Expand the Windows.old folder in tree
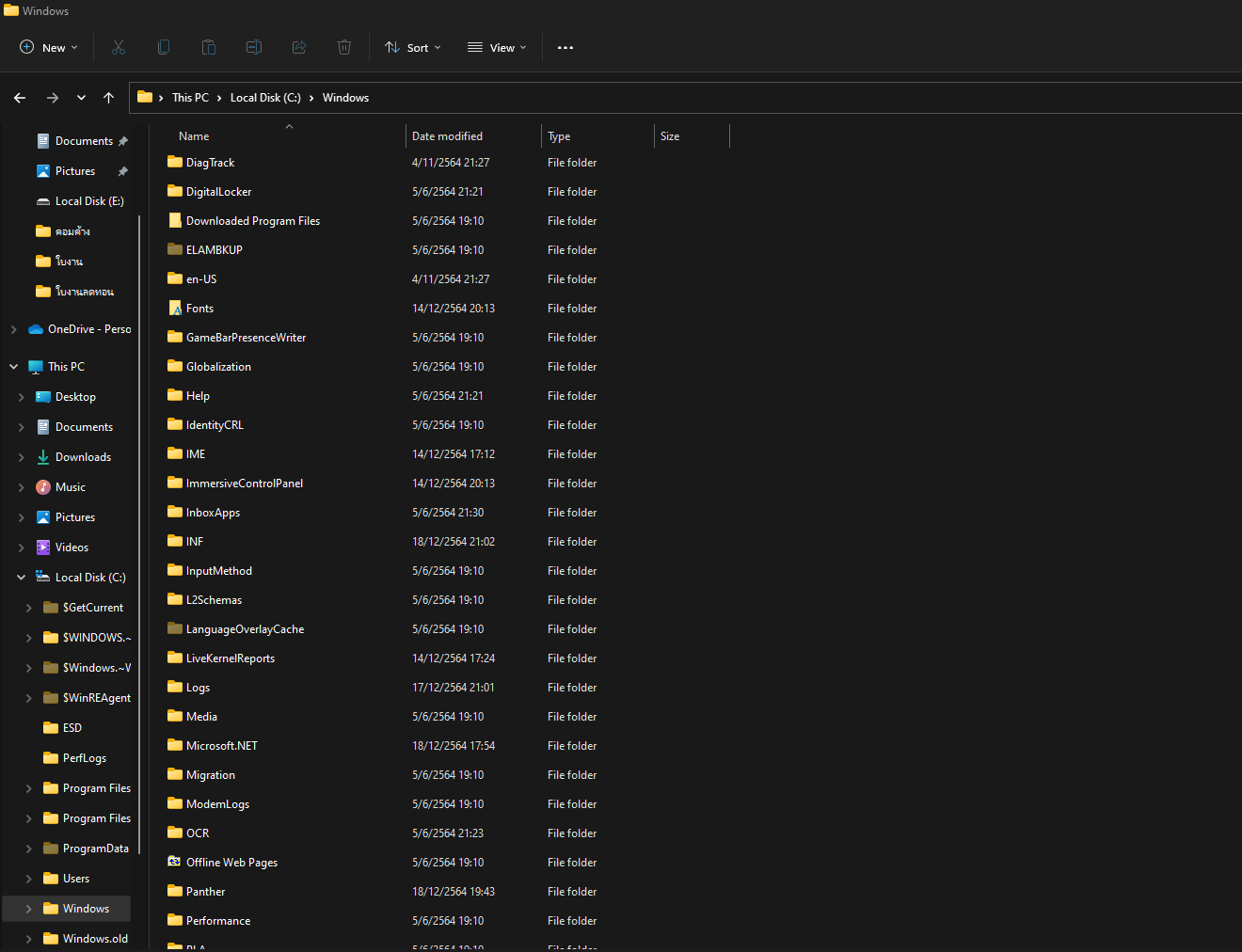Screen dimensions: 1242x952 [29, 939]
